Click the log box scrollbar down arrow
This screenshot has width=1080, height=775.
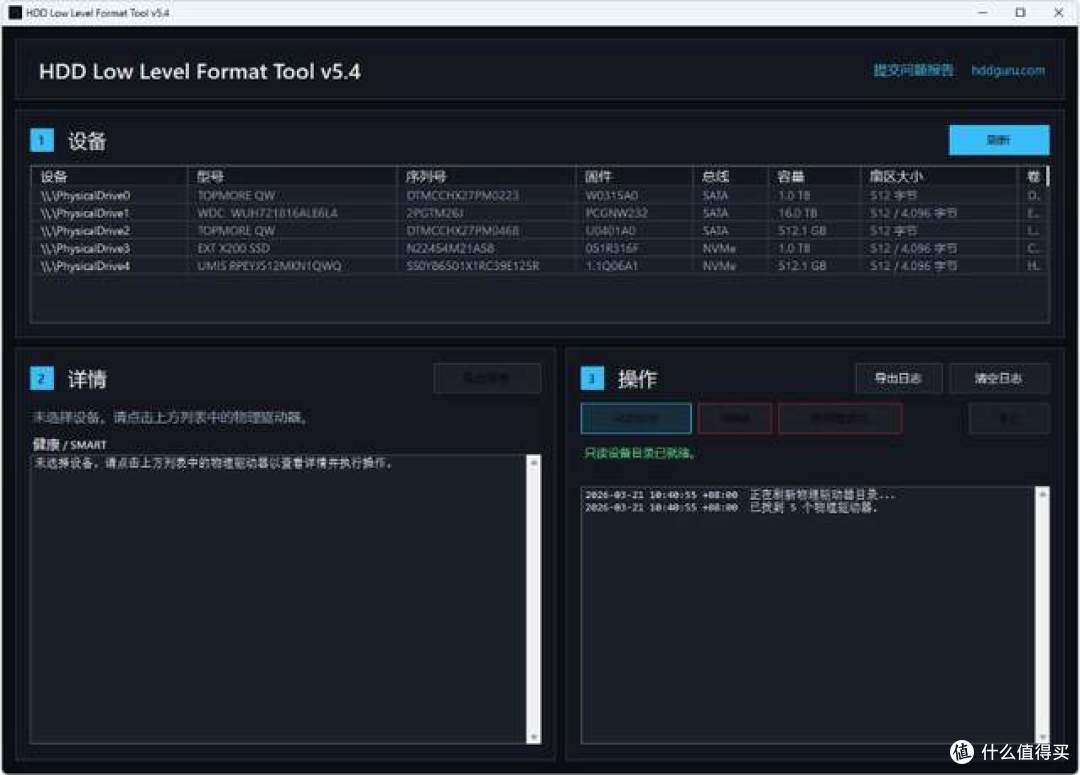[1042, 736]
